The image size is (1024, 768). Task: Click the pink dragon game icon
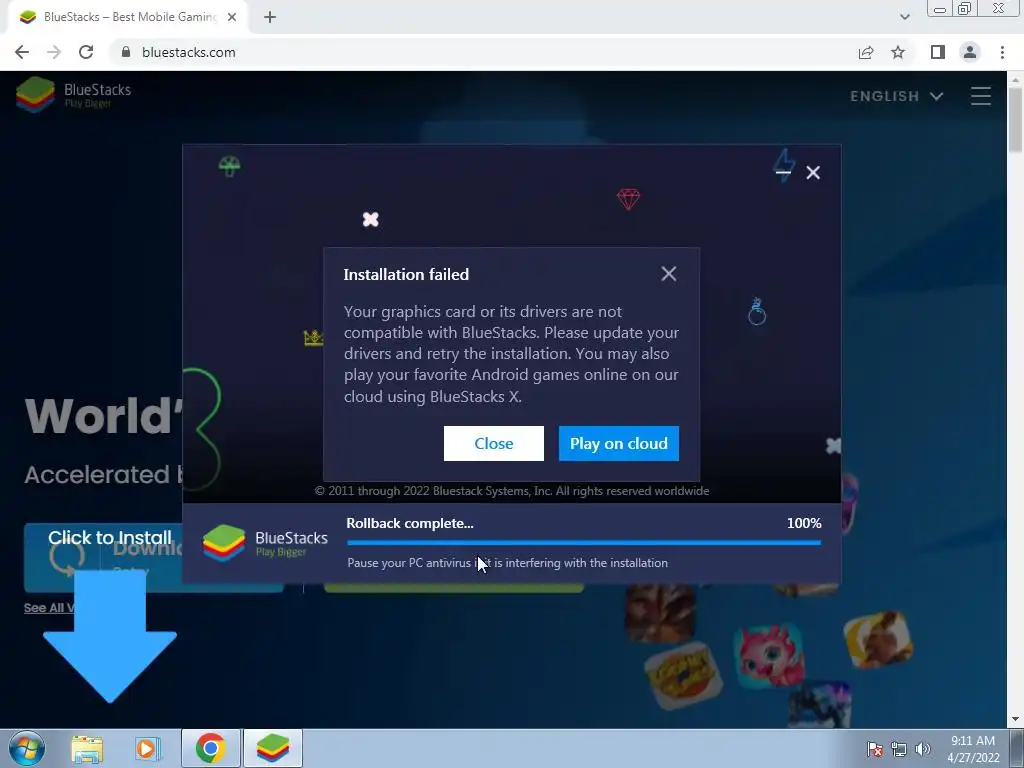point(769,654)
